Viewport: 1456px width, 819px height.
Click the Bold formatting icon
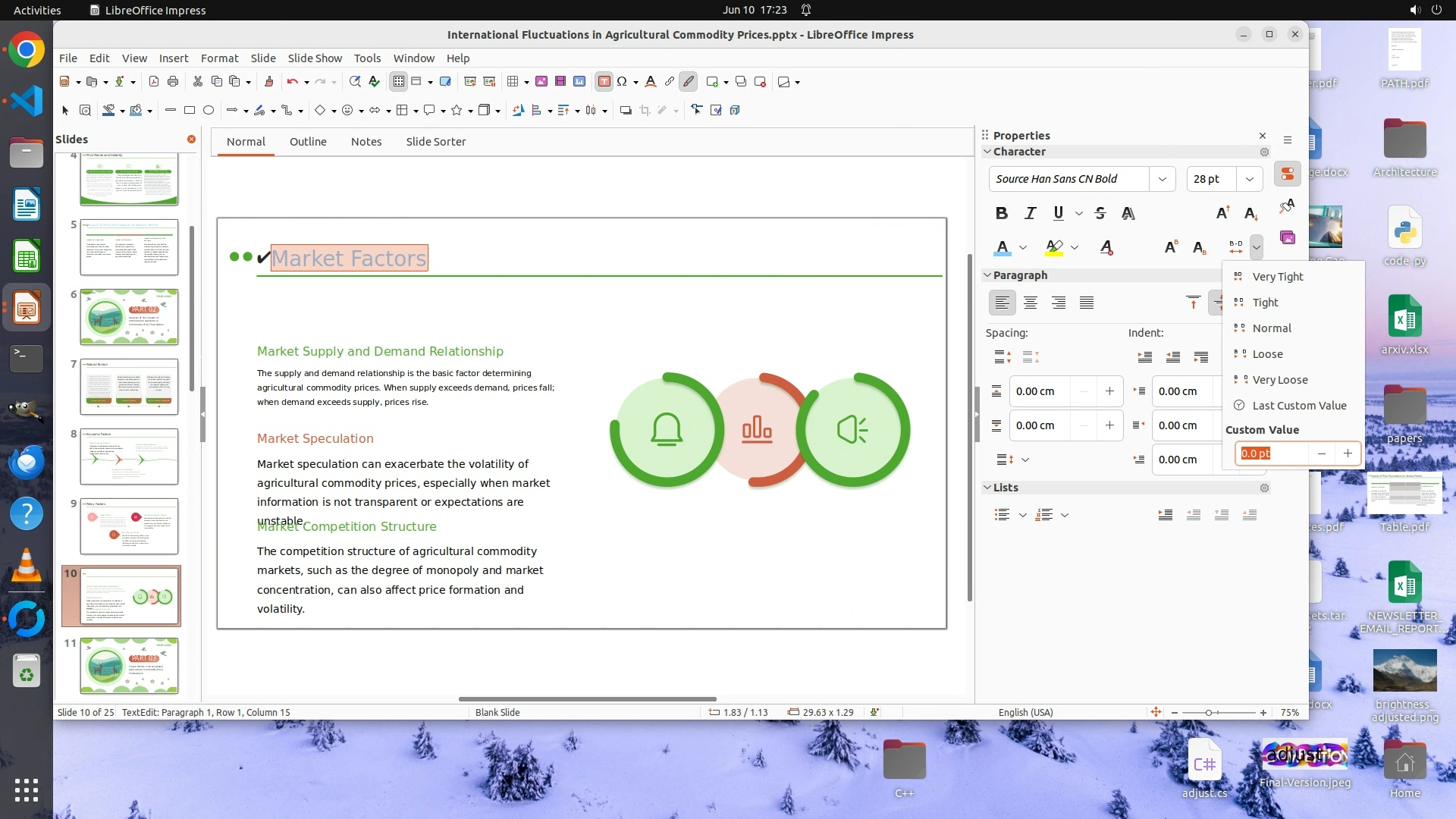point(1001,213)
